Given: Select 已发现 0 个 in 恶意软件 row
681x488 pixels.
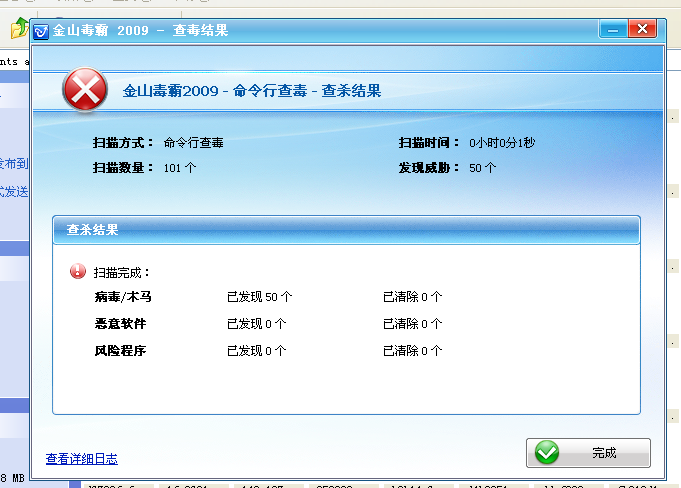Looking at the screenshot, I should [256, 324].
